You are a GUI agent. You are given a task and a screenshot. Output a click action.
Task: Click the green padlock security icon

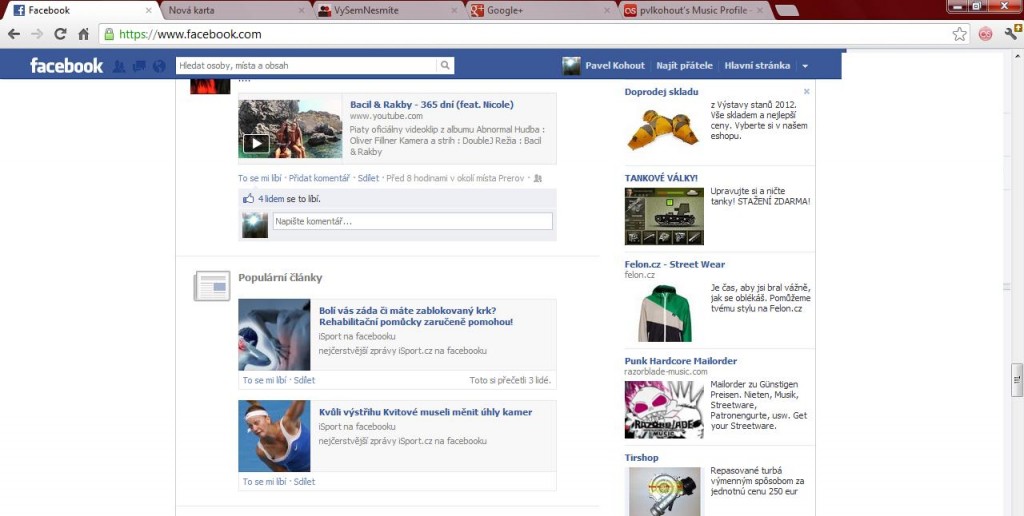pos(109,34)
